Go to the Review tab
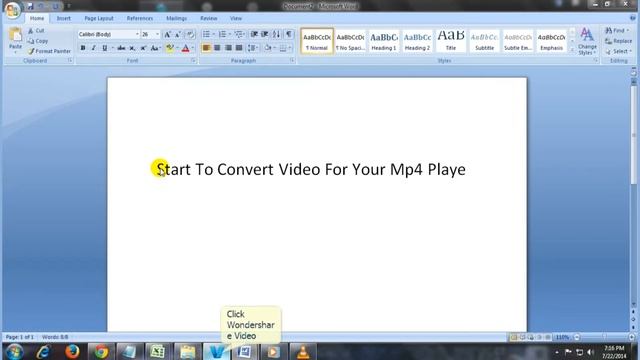640x360 pixels. (209, 18)
